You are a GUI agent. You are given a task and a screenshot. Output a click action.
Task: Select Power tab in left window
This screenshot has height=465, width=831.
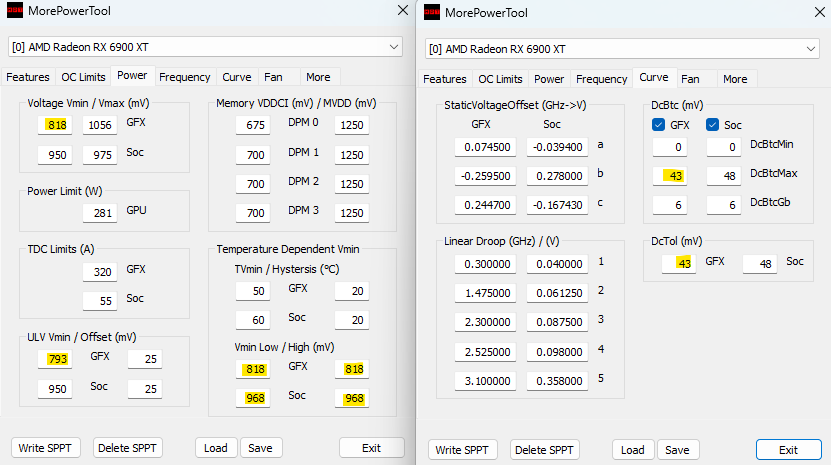point(132,76)
